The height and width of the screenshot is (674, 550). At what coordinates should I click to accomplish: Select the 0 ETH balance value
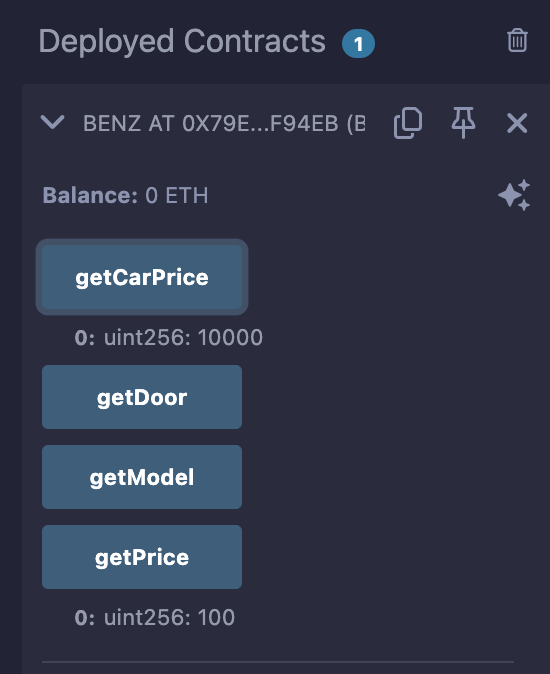coord(177,196)
